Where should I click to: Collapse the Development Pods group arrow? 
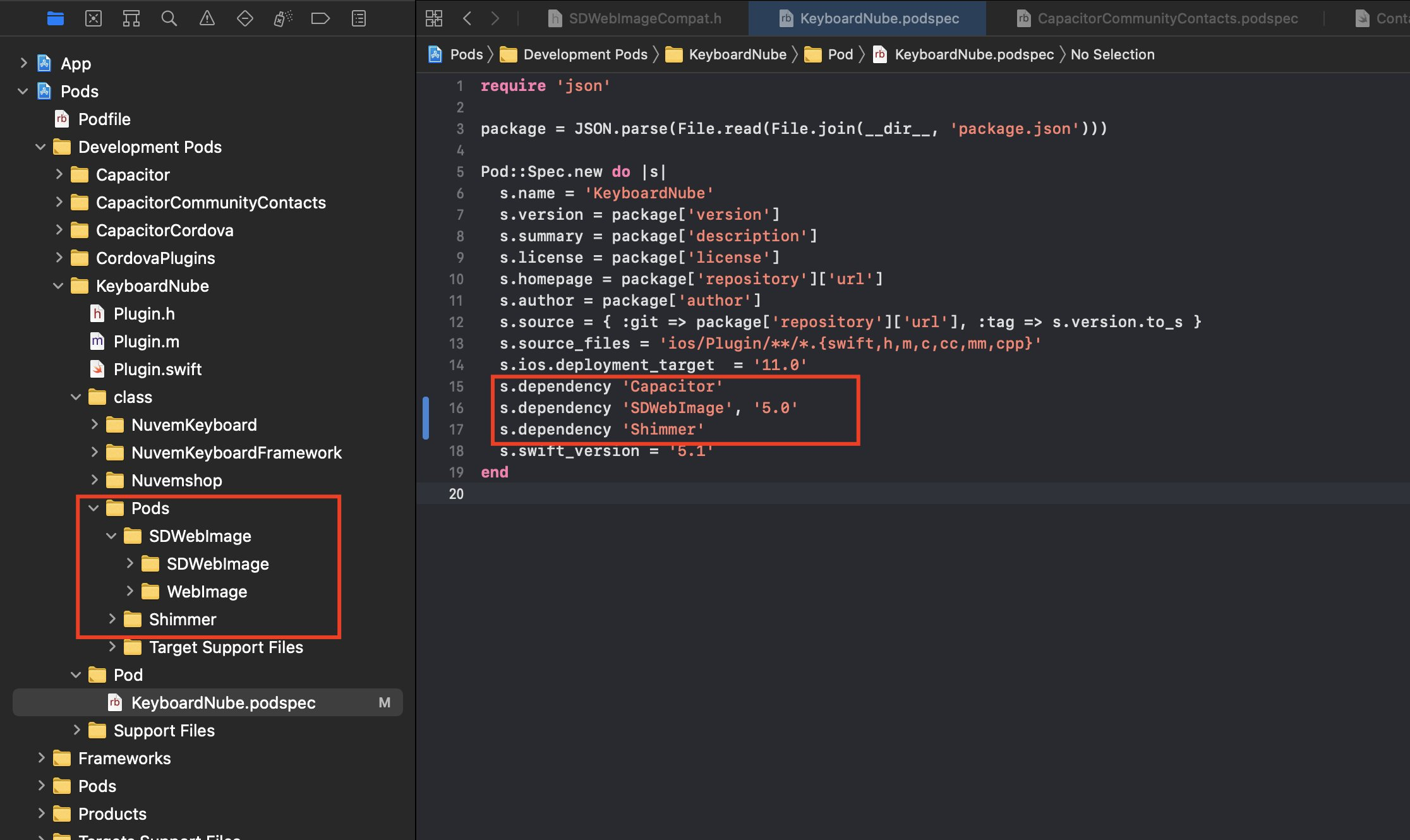pyautogui.click(x=41, y=147)
